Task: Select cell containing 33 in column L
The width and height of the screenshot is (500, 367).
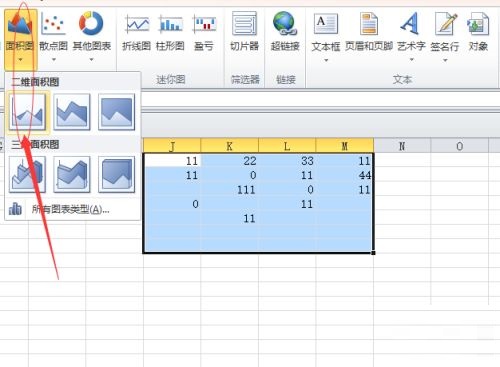Action: coord(287,161)
